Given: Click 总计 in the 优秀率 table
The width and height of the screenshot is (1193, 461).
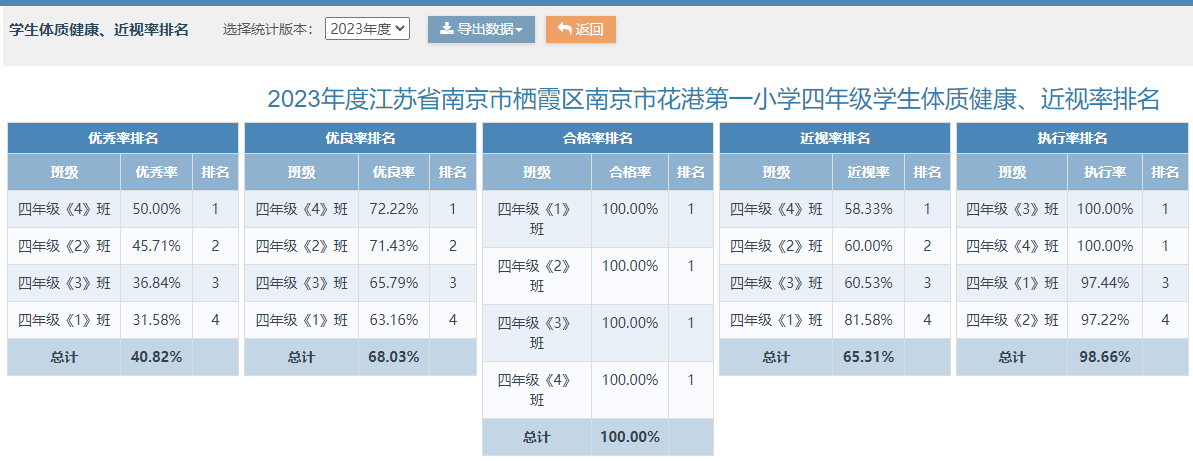Looking at the screenshot, I should pos(64,357).
